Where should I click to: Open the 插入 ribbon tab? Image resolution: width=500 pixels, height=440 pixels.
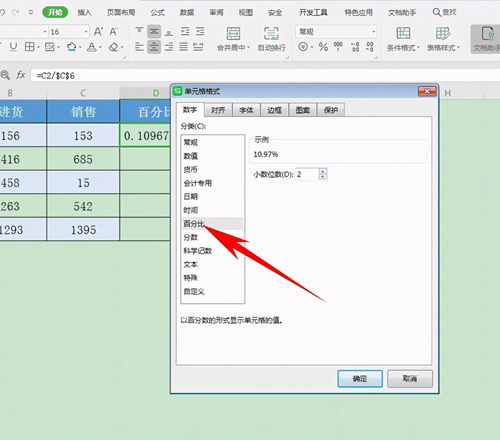(84, 13)
